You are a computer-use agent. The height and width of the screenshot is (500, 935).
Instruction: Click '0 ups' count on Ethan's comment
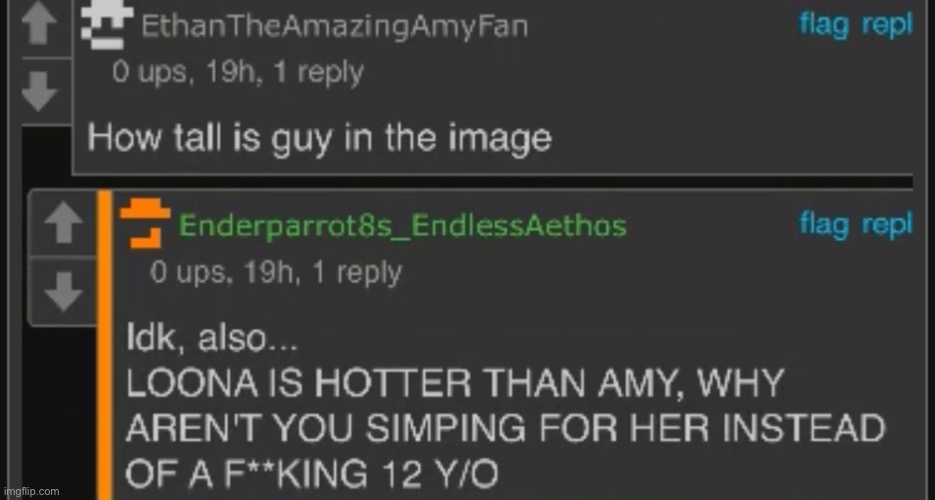[149, 73]
